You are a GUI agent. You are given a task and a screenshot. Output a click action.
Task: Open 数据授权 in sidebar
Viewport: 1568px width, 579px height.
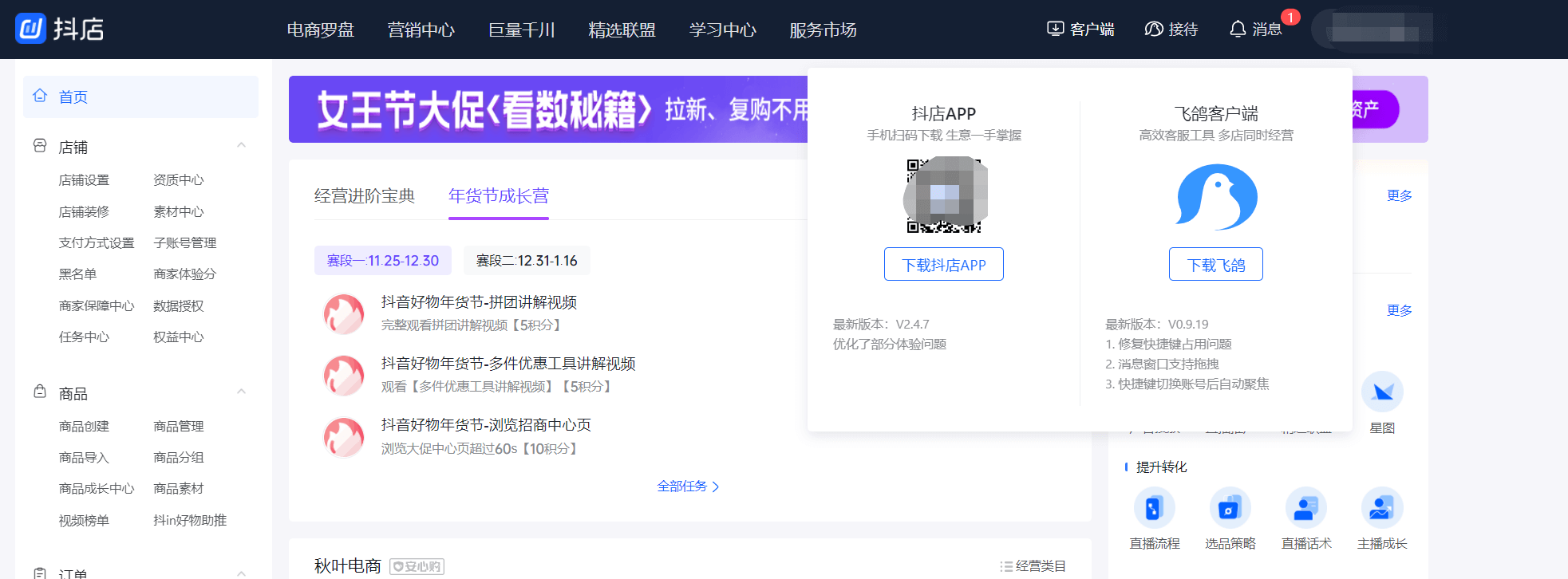(x=179, y=305)
